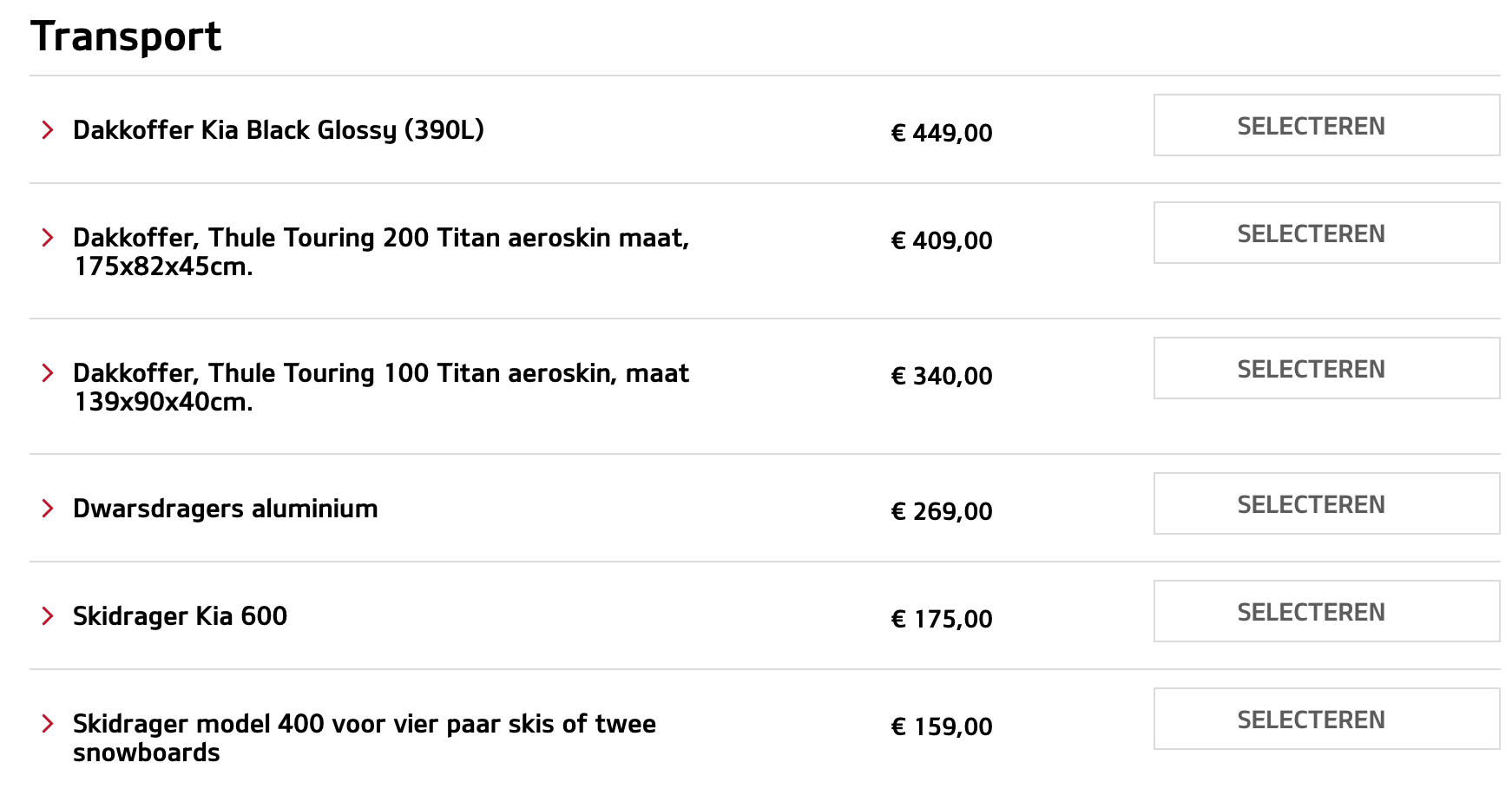The width and height of the screenshot is (1512, 802).
Task: Click the Transport section heading
Action: tap(126, 36)
